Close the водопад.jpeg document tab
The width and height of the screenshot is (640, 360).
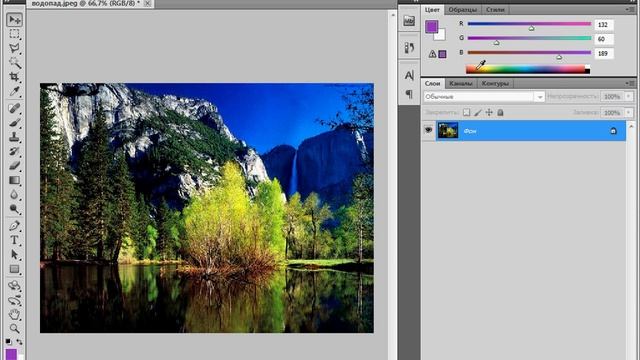(x=147, y=3)
